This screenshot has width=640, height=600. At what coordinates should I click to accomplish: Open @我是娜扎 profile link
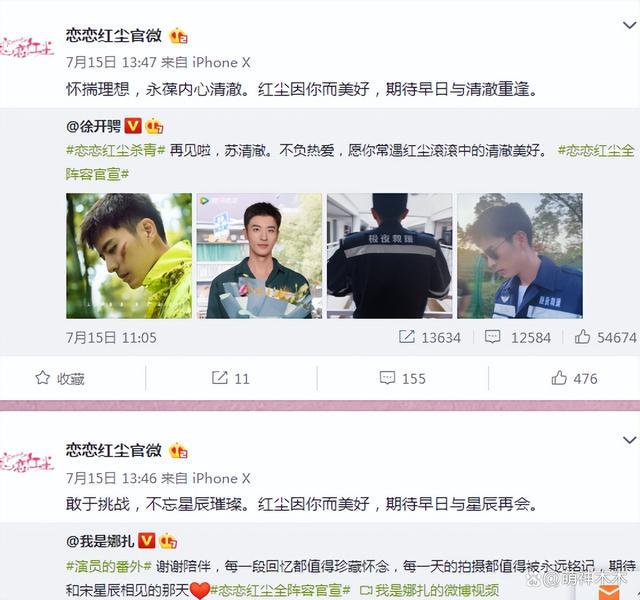pos(100,541)
